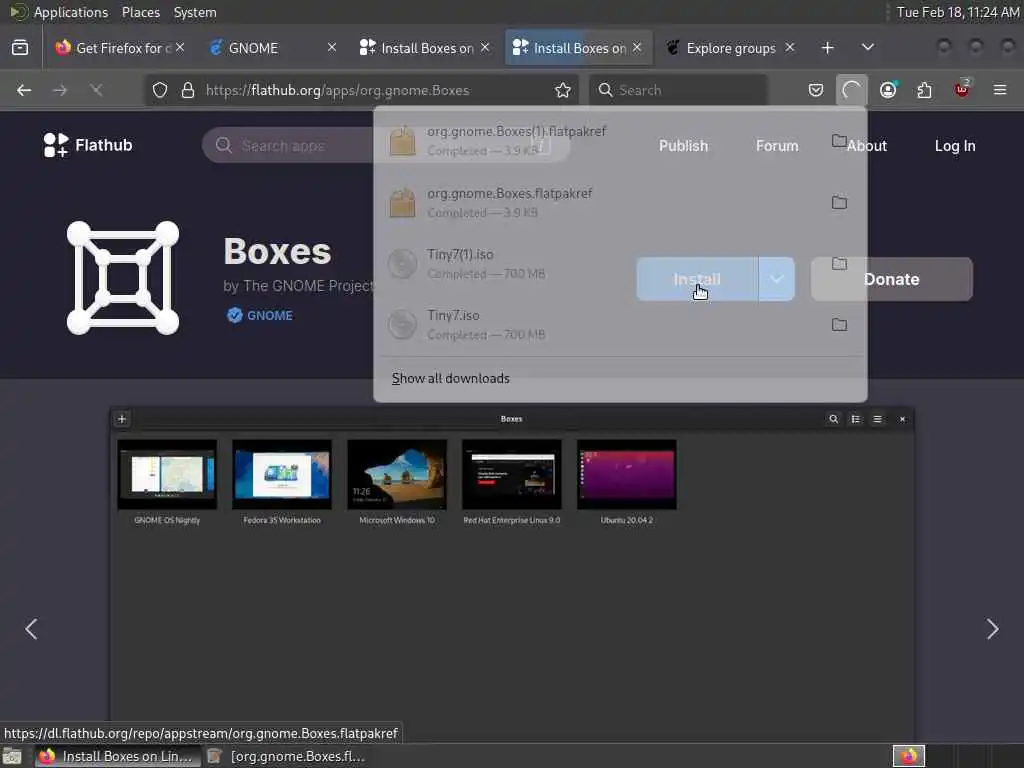Toggle the downloads panel toolbar icon

coord(852,90)
